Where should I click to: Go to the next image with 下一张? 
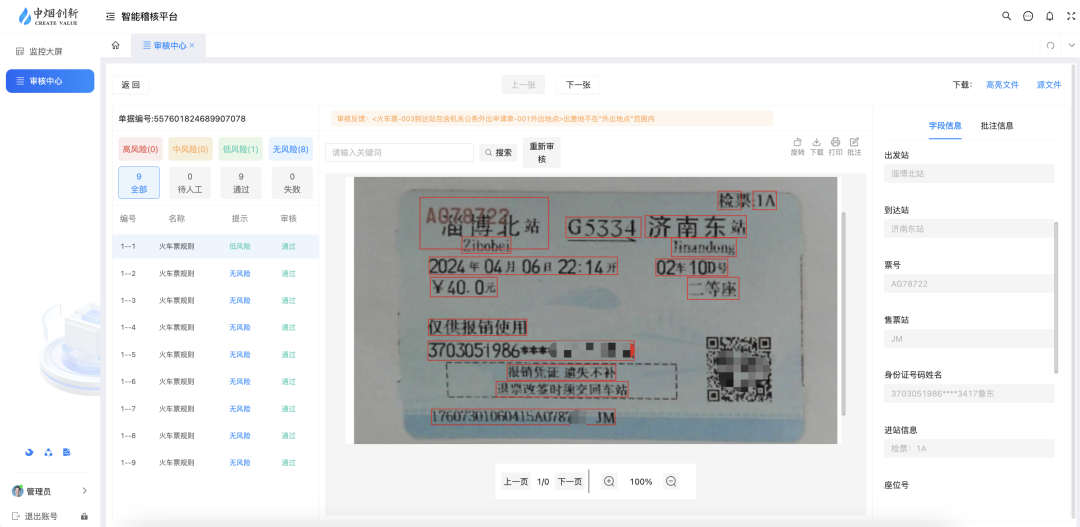[578, 85]
